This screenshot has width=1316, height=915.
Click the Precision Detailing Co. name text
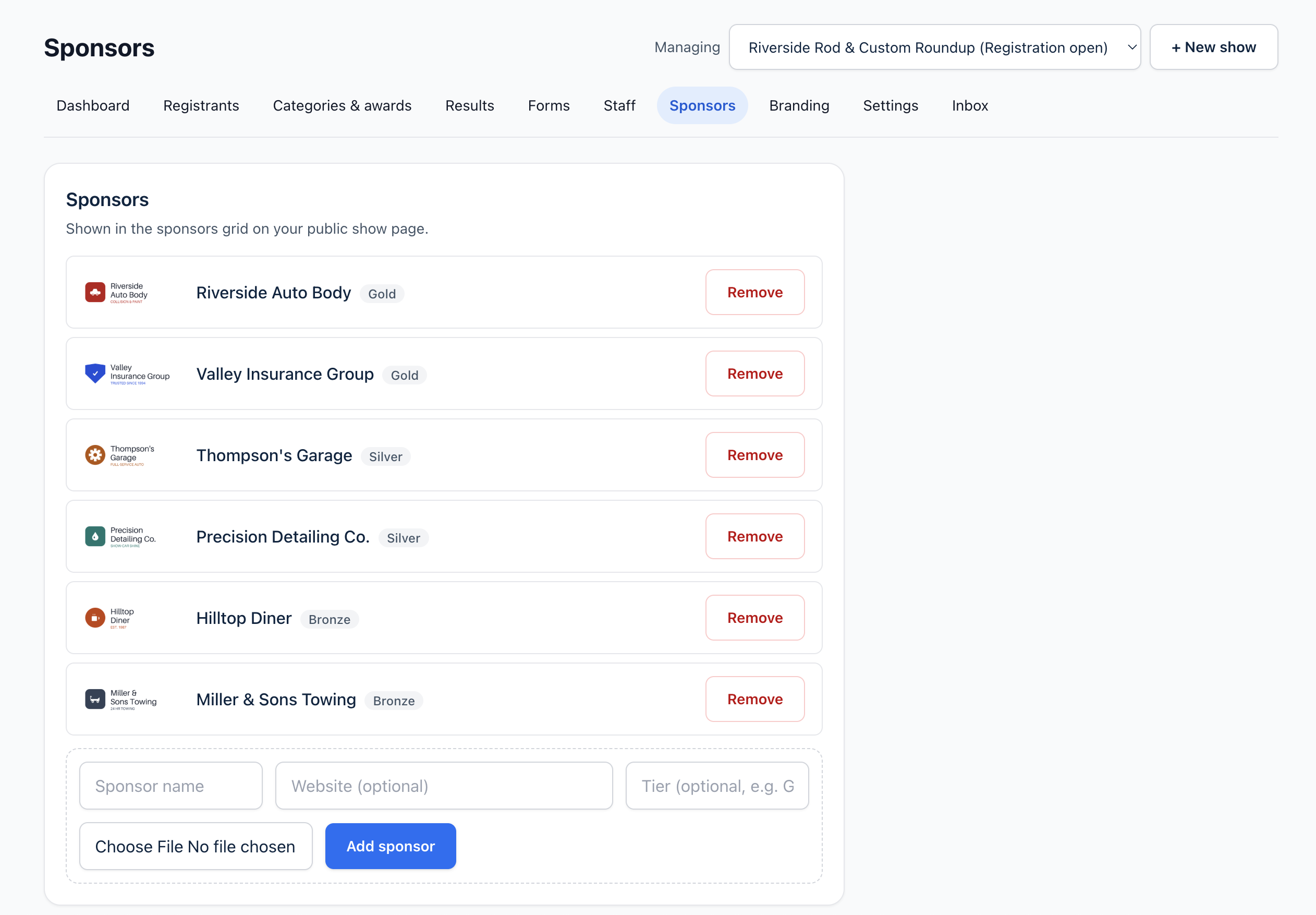click(x=283, y=537)
